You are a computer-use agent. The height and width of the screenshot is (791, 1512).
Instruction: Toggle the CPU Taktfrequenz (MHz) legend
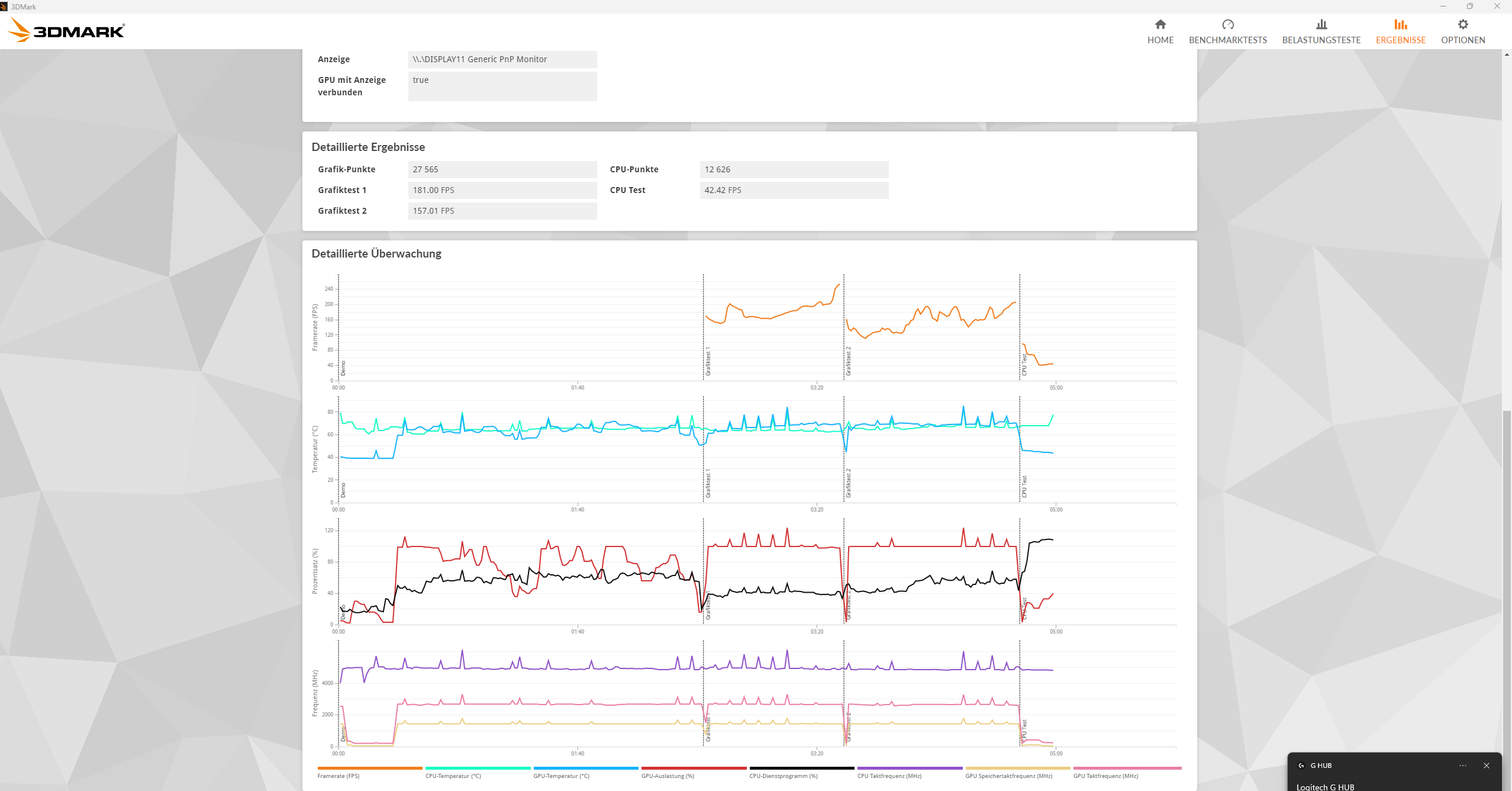(889, 776)
